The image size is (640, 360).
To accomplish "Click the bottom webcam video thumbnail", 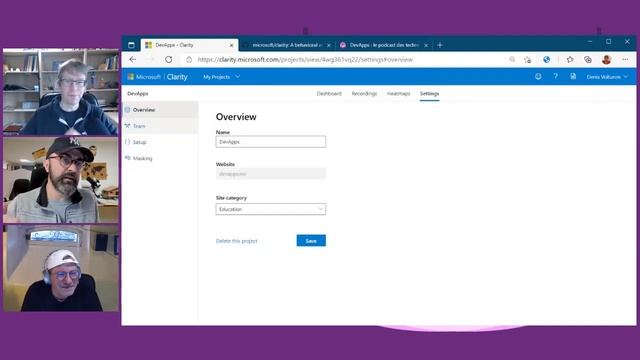I will 61,268.
